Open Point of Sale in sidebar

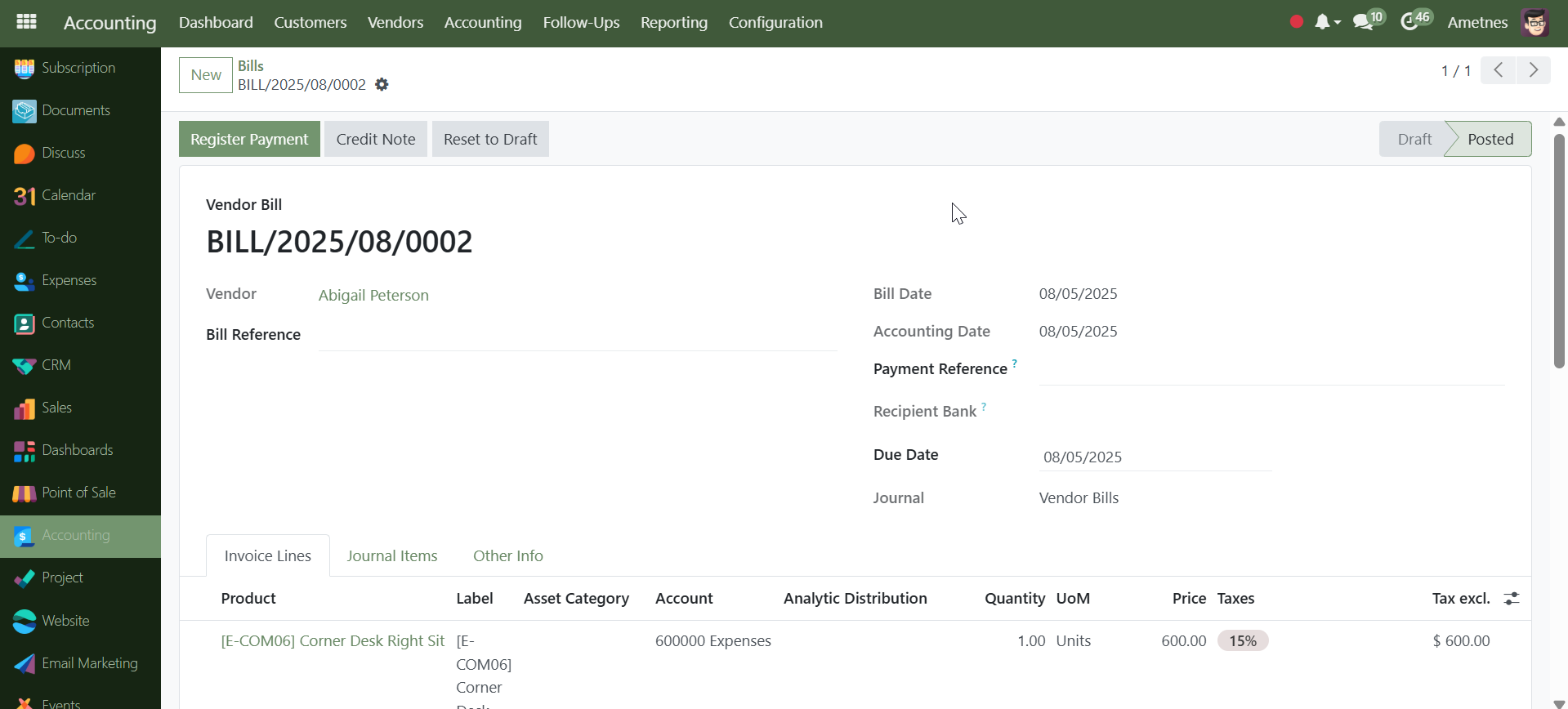tap(78, 493)
